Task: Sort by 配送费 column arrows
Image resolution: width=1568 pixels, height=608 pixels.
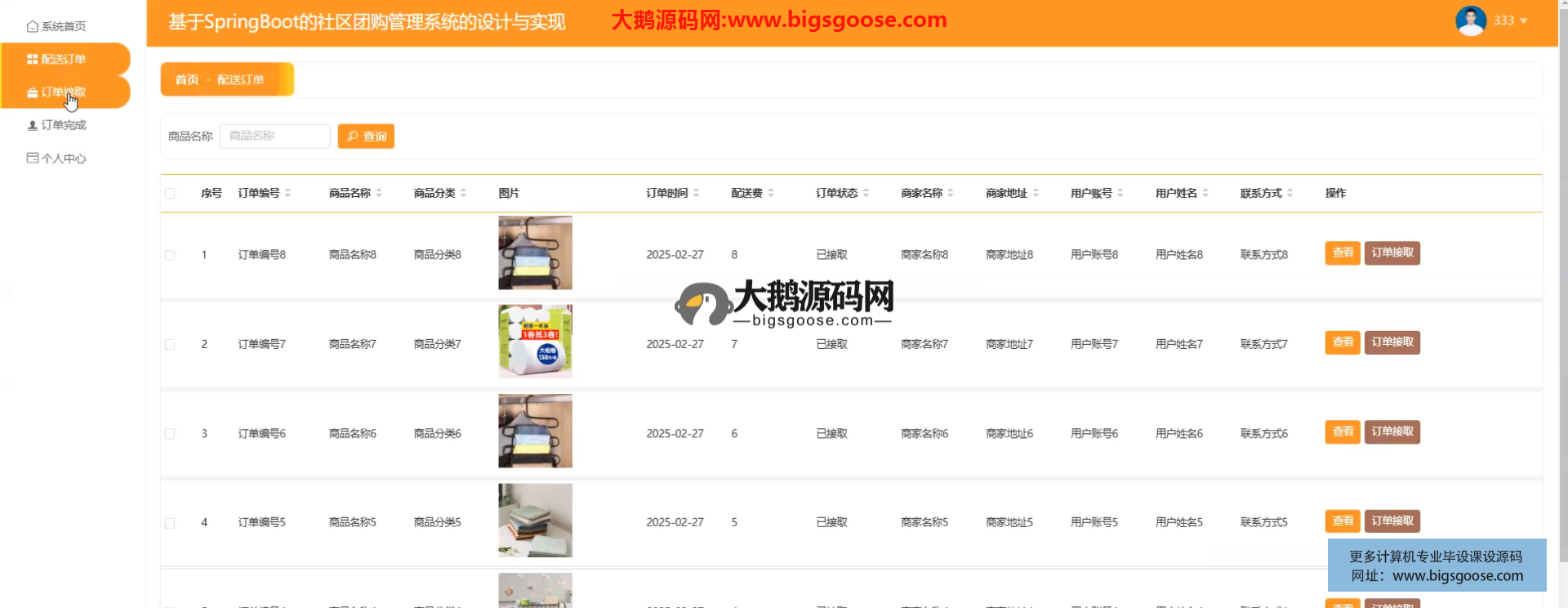Action: click(771, 193)
